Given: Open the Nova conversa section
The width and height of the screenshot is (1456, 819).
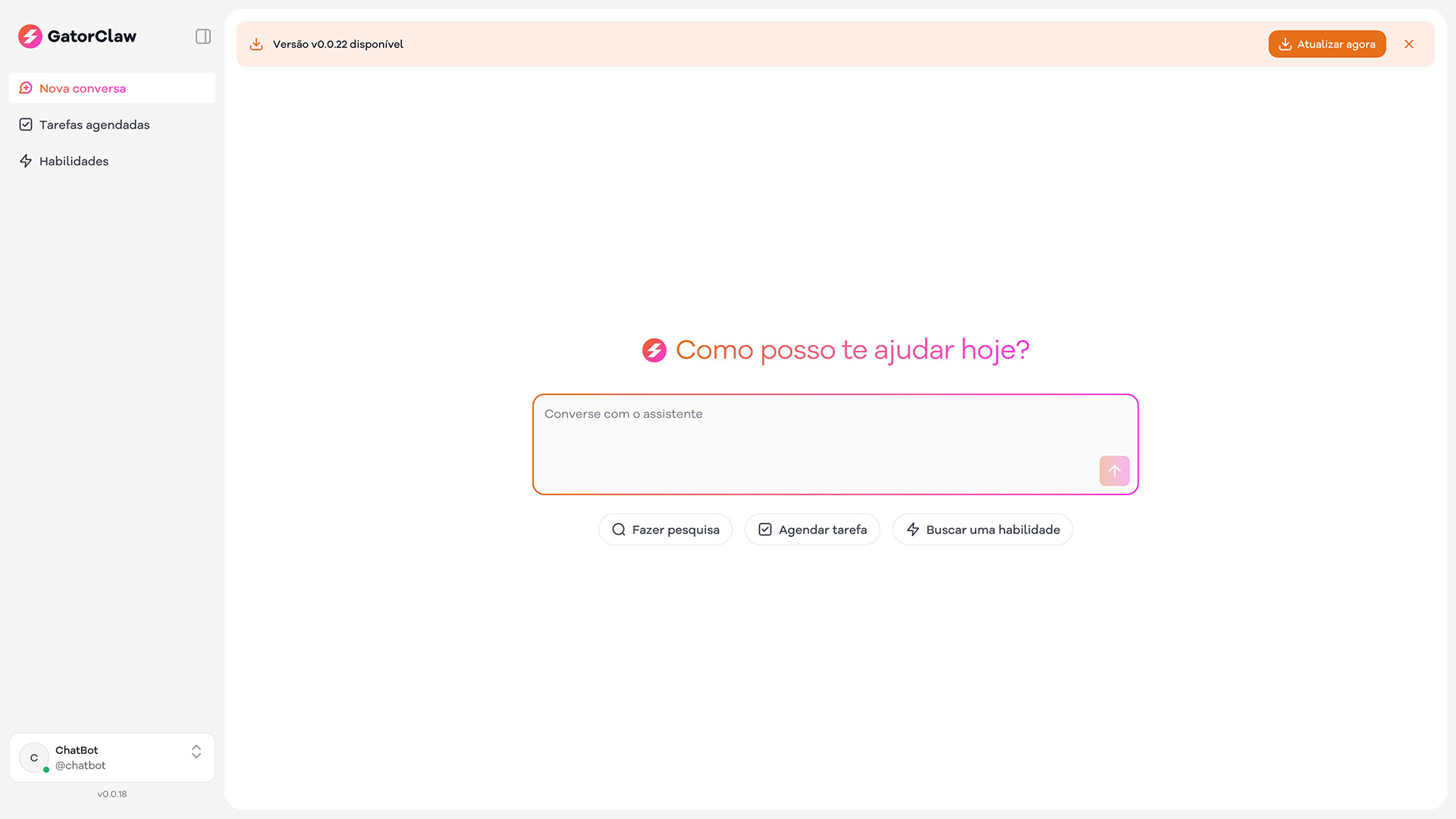Looking at the screenshot, I should coord(83,88).
